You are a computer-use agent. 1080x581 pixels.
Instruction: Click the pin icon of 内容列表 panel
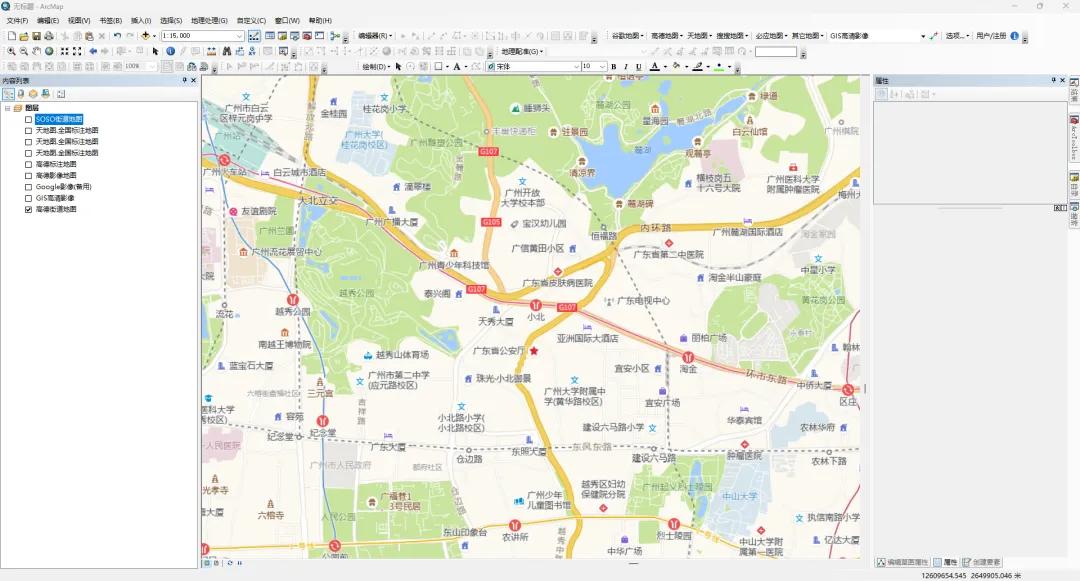[x=184, y=81]
